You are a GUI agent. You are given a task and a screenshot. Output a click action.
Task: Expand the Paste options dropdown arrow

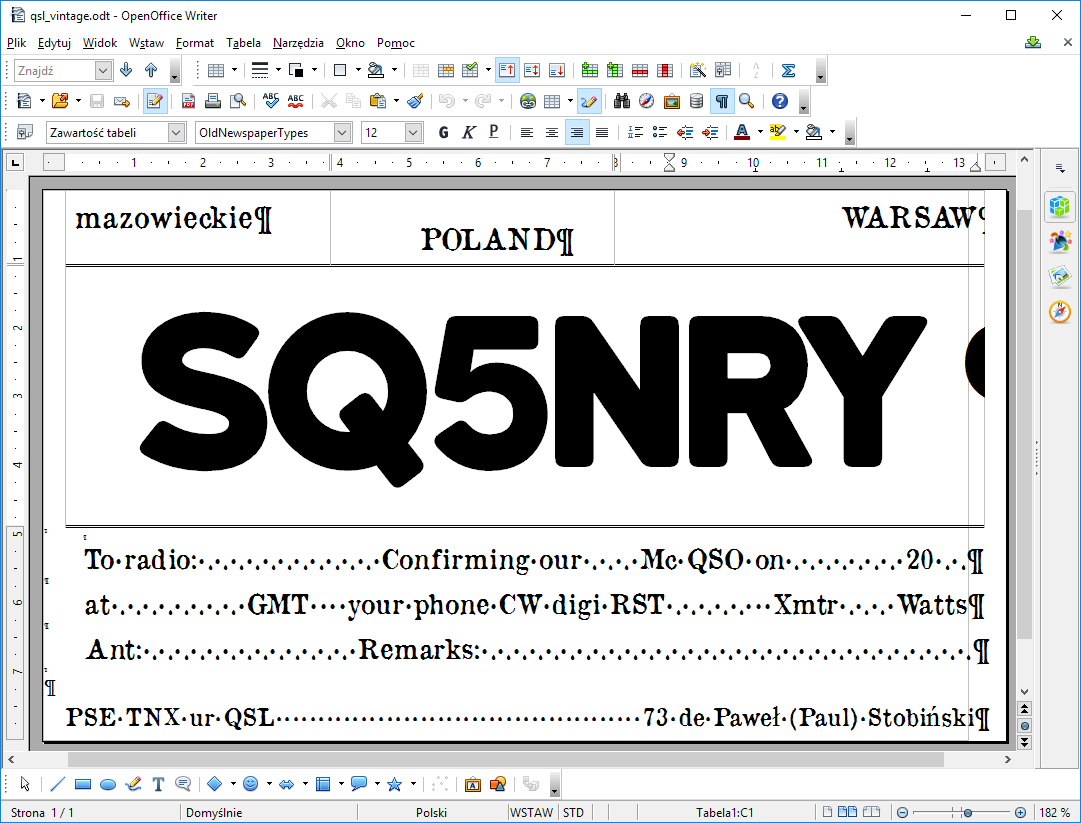[x=396, y=101]
